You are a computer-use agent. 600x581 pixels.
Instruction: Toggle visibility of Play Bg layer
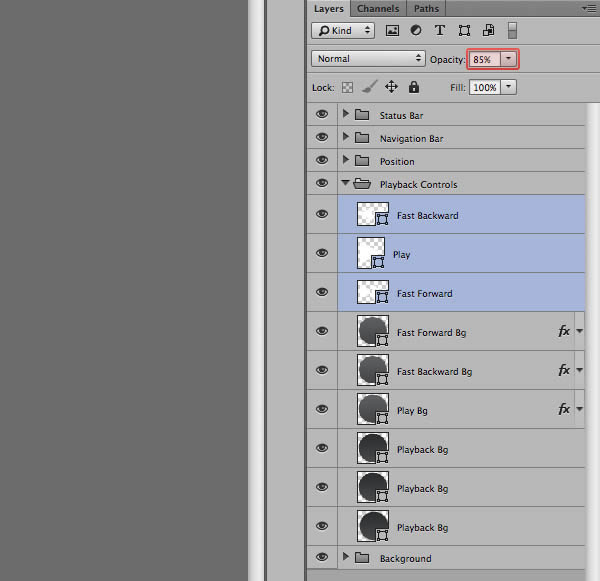[x=322, y=409]
